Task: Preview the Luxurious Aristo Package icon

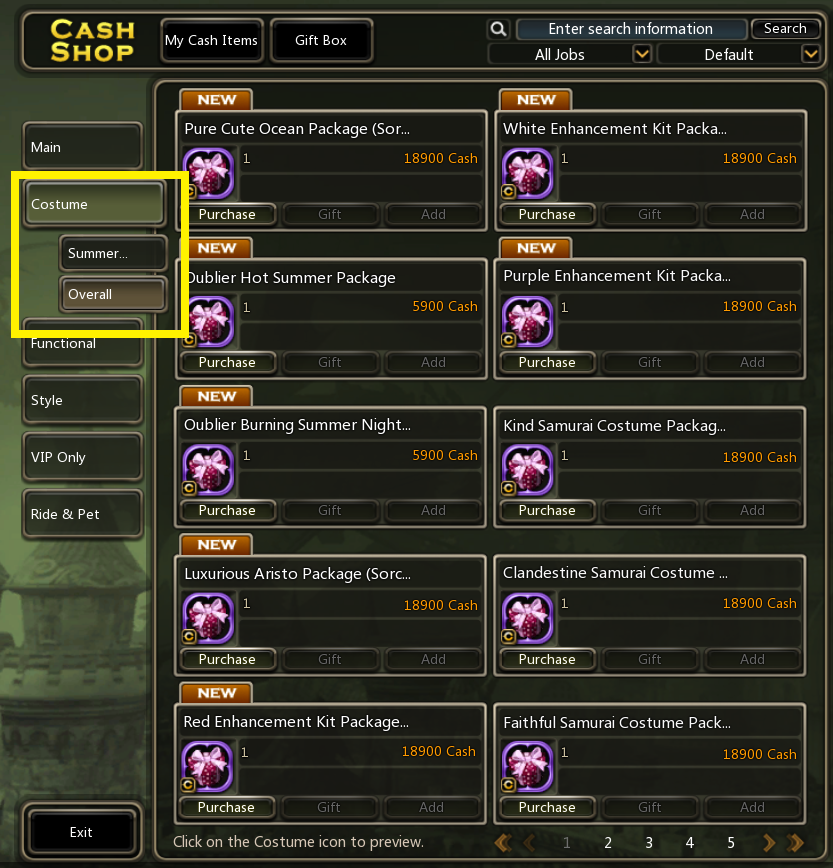Action: tap(209, 618)
